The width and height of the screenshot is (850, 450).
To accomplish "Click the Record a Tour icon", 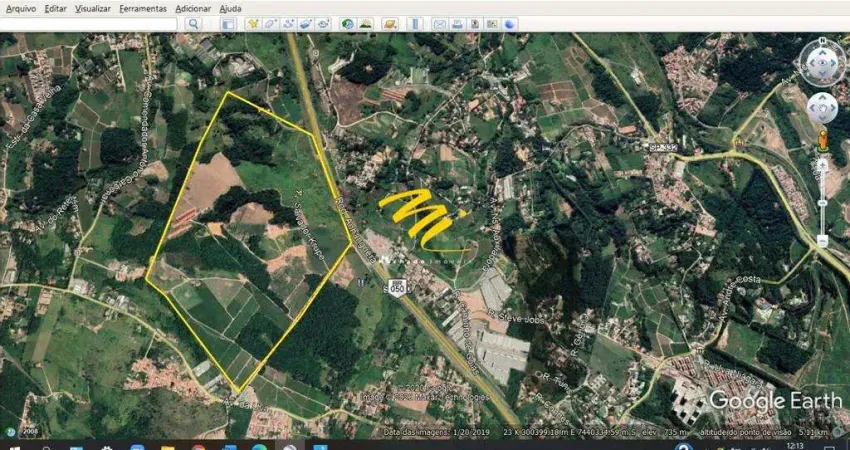I will click(x=324, y=24).
